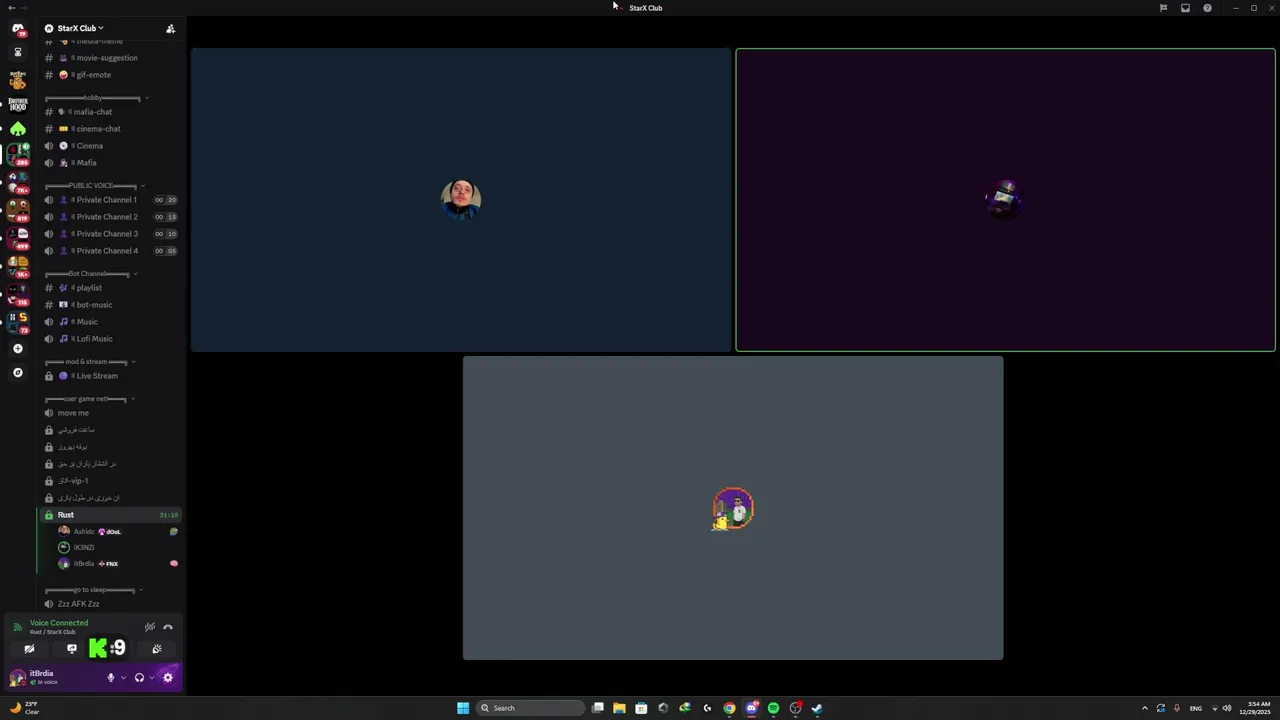
Task: Collapse the user game net category
Action: (x=91, y=398)
